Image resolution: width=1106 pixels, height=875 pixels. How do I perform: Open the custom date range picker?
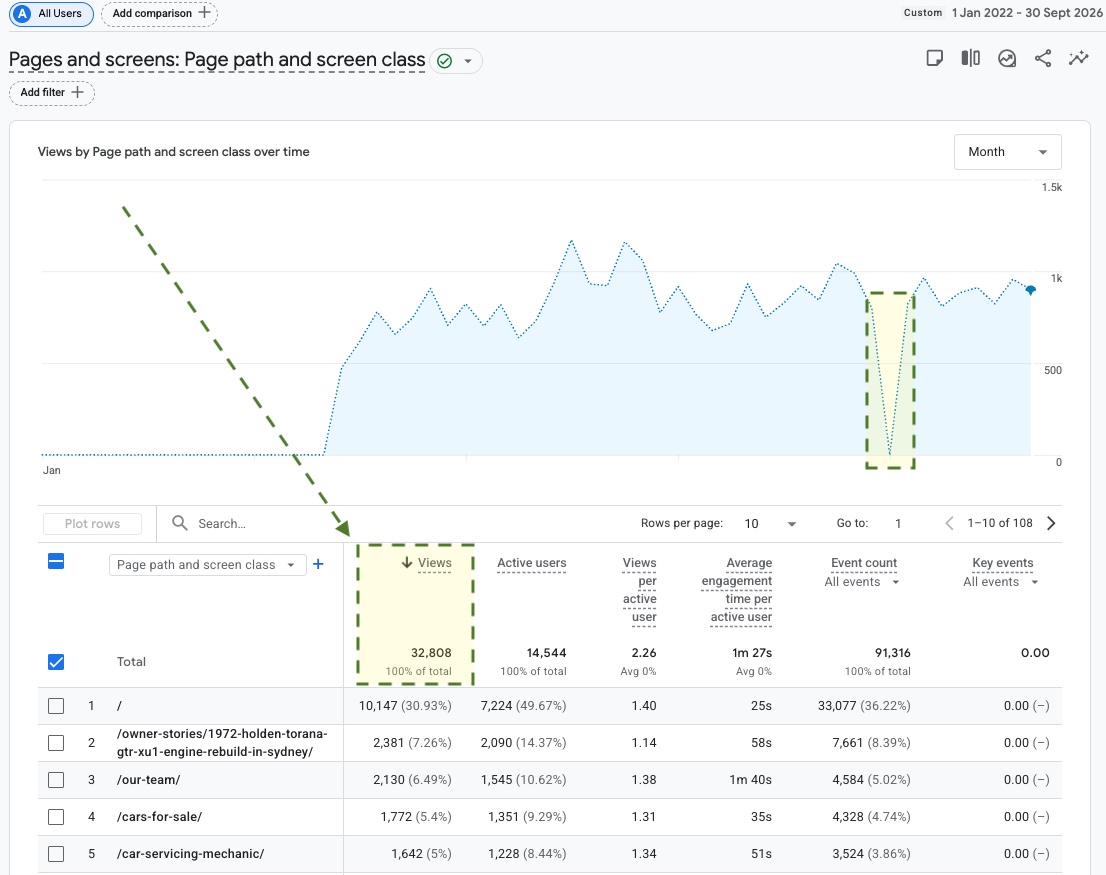tap(1002, 13)
